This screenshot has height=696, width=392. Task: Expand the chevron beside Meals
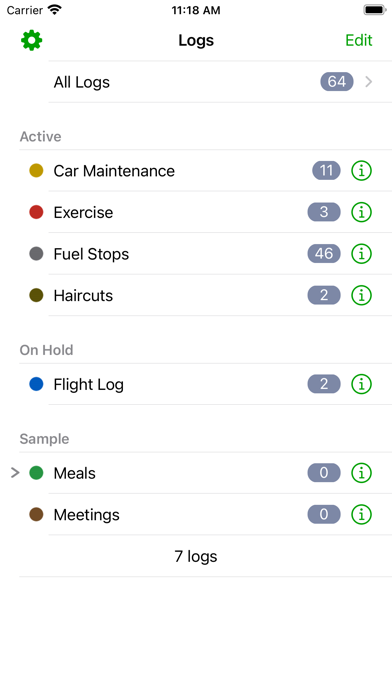point(15,473)
